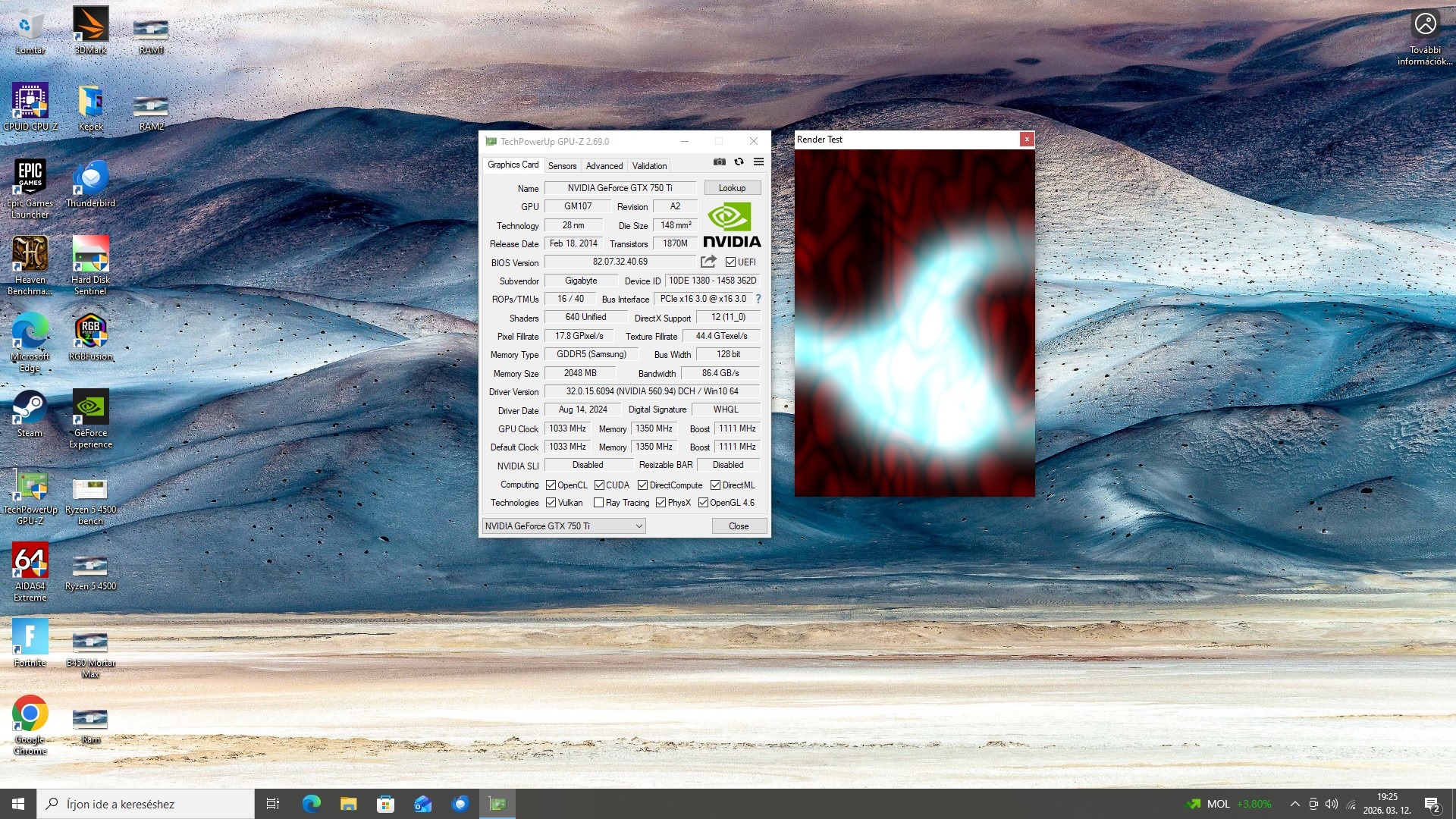Toggle the CUDA checkbox
This screenshot has width=1456, height=819.
[x=599, y=485]
